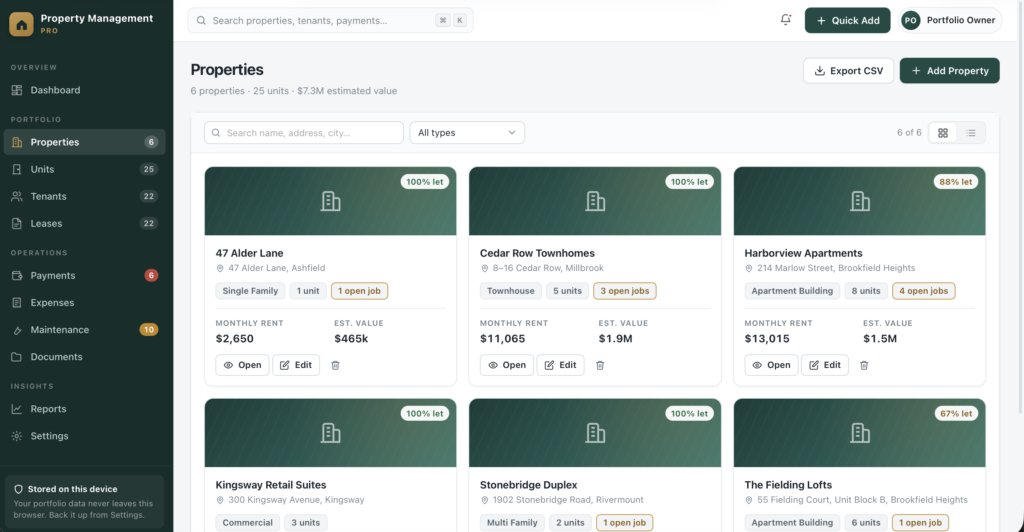The height and width of the screenshot is (532, 1024).
Task: Click 4 open jobs badge
Action: point(923,291)
